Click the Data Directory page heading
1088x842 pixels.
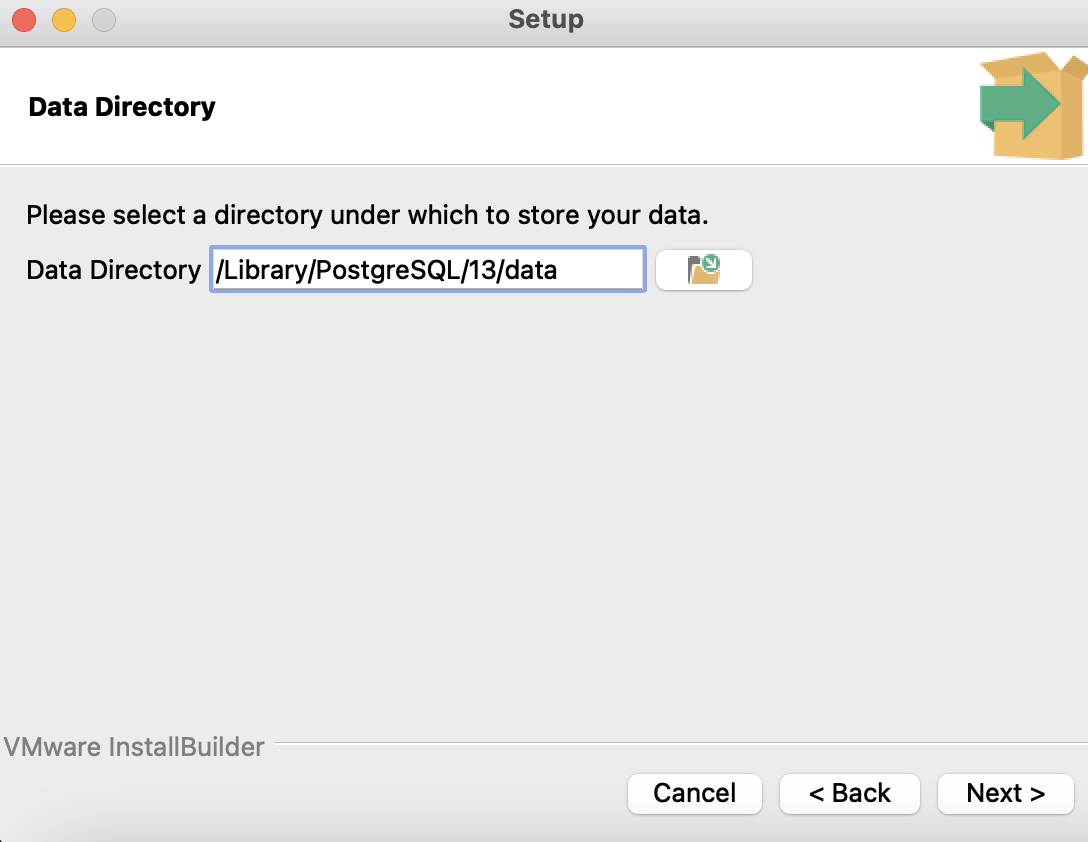(x=121, y=106)
